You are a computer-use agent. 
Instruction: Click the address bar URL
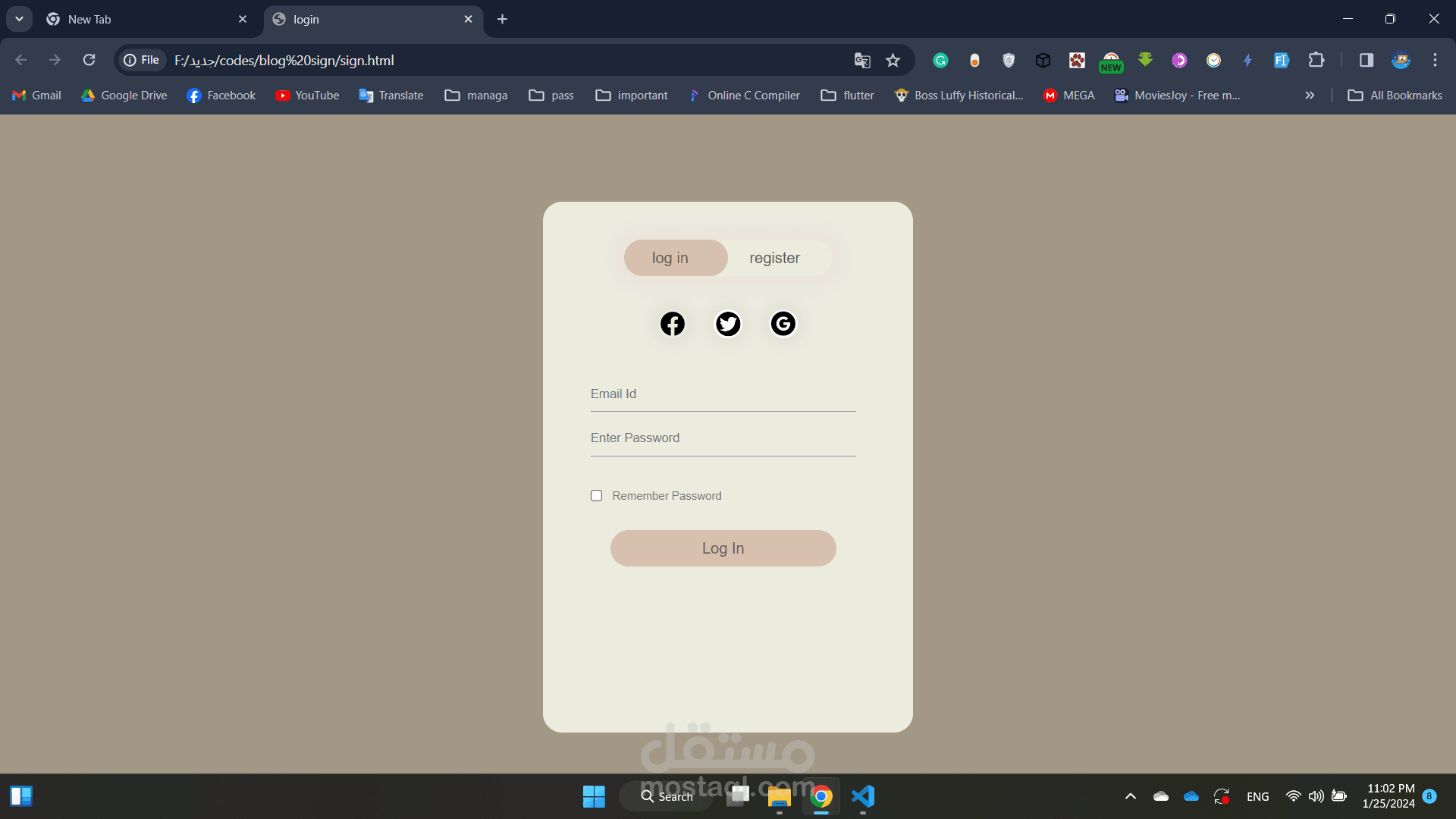click(284, 61)
